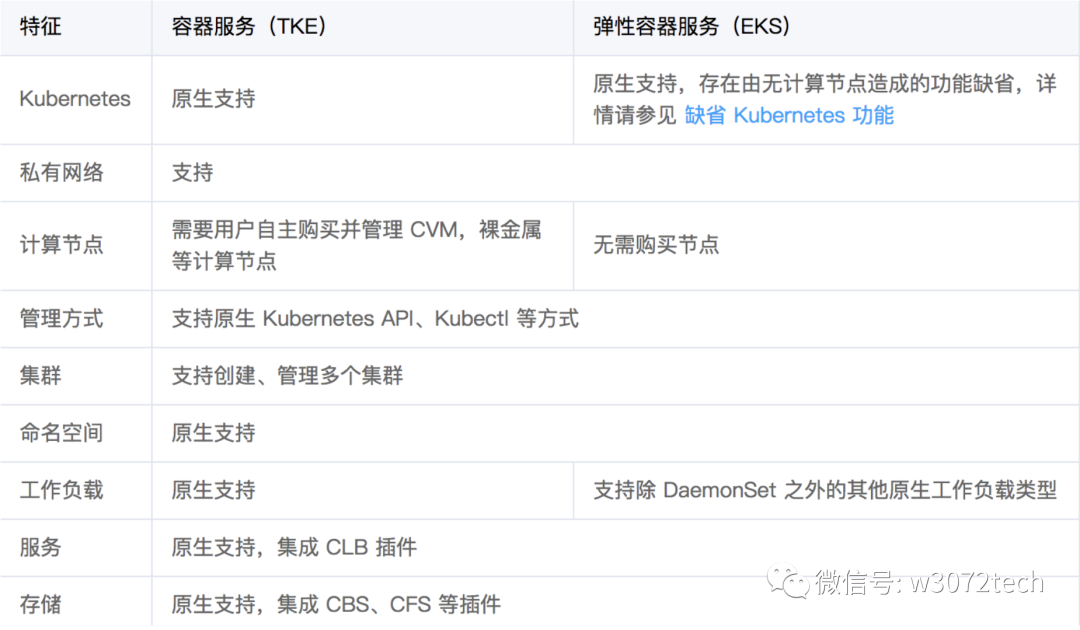Select the 容器服务（TKE） column header
The image size is (1080, 630).
[x=250, y=26]
